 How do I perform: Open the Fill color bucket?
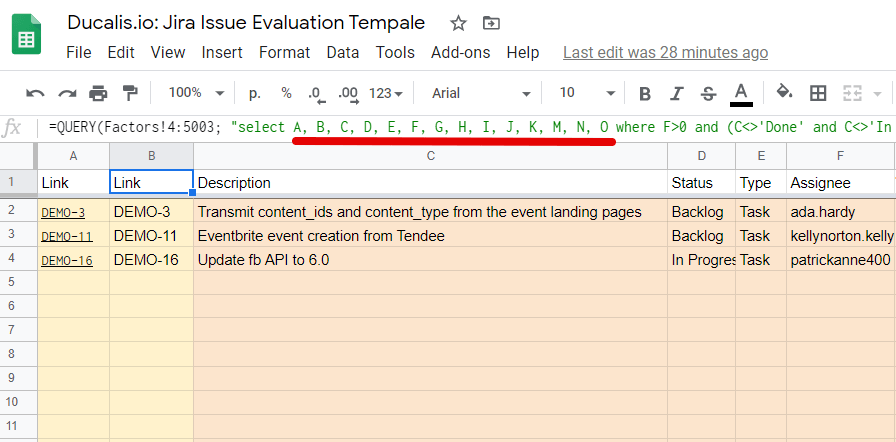click(x=784, y=91)
